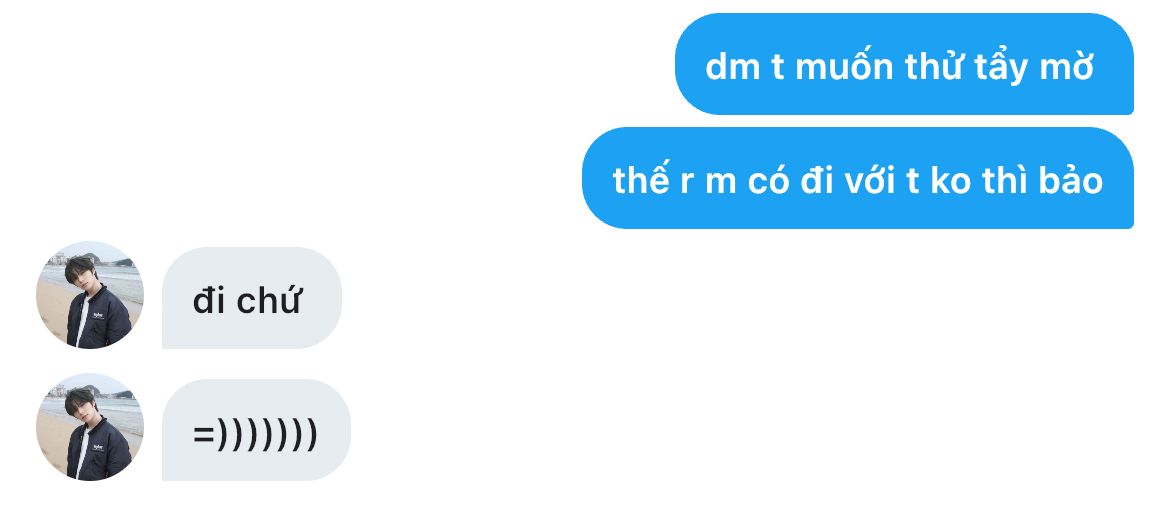Open the sender avatar beside "đi chứ"
The image size is (1170, 510).
coord(90,295)
